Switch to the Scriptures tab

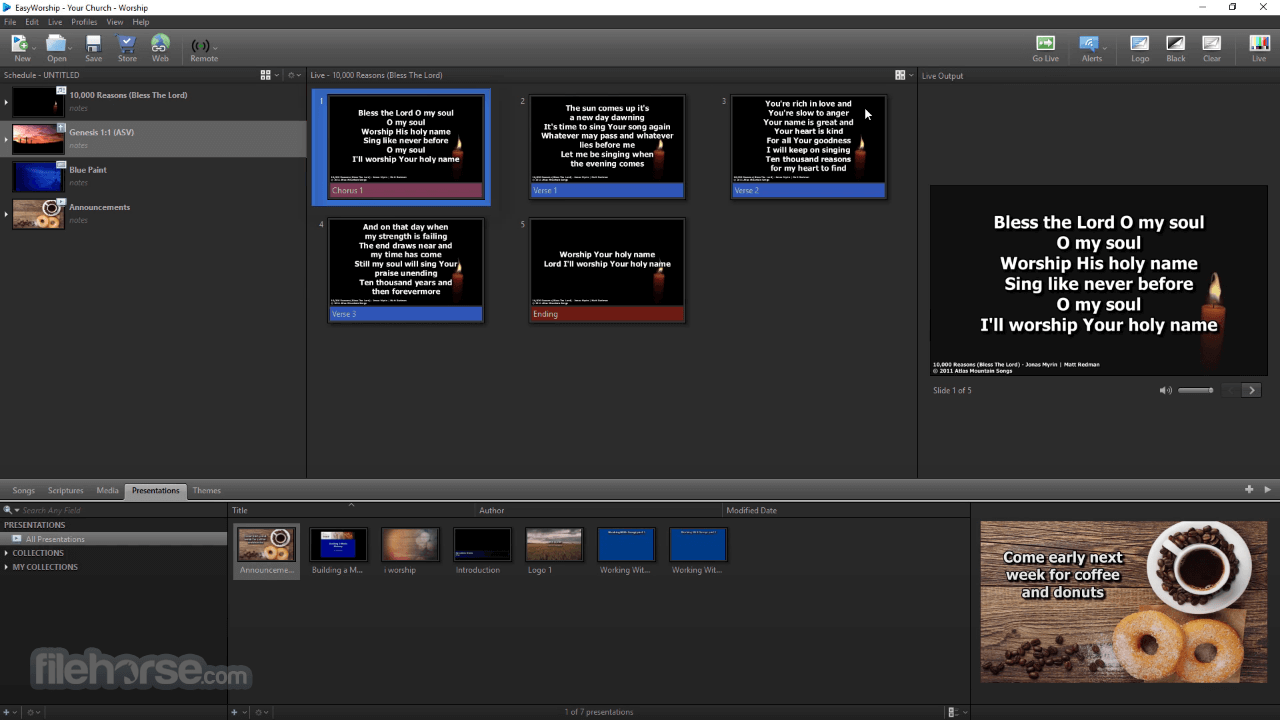pos(66,490)
